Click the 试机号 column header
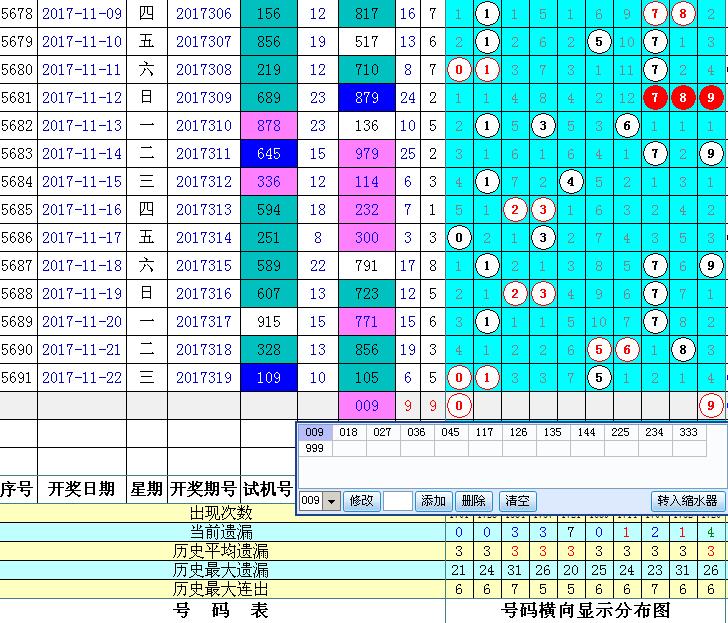This screenshot has width=728, height=623. (268, 490)
